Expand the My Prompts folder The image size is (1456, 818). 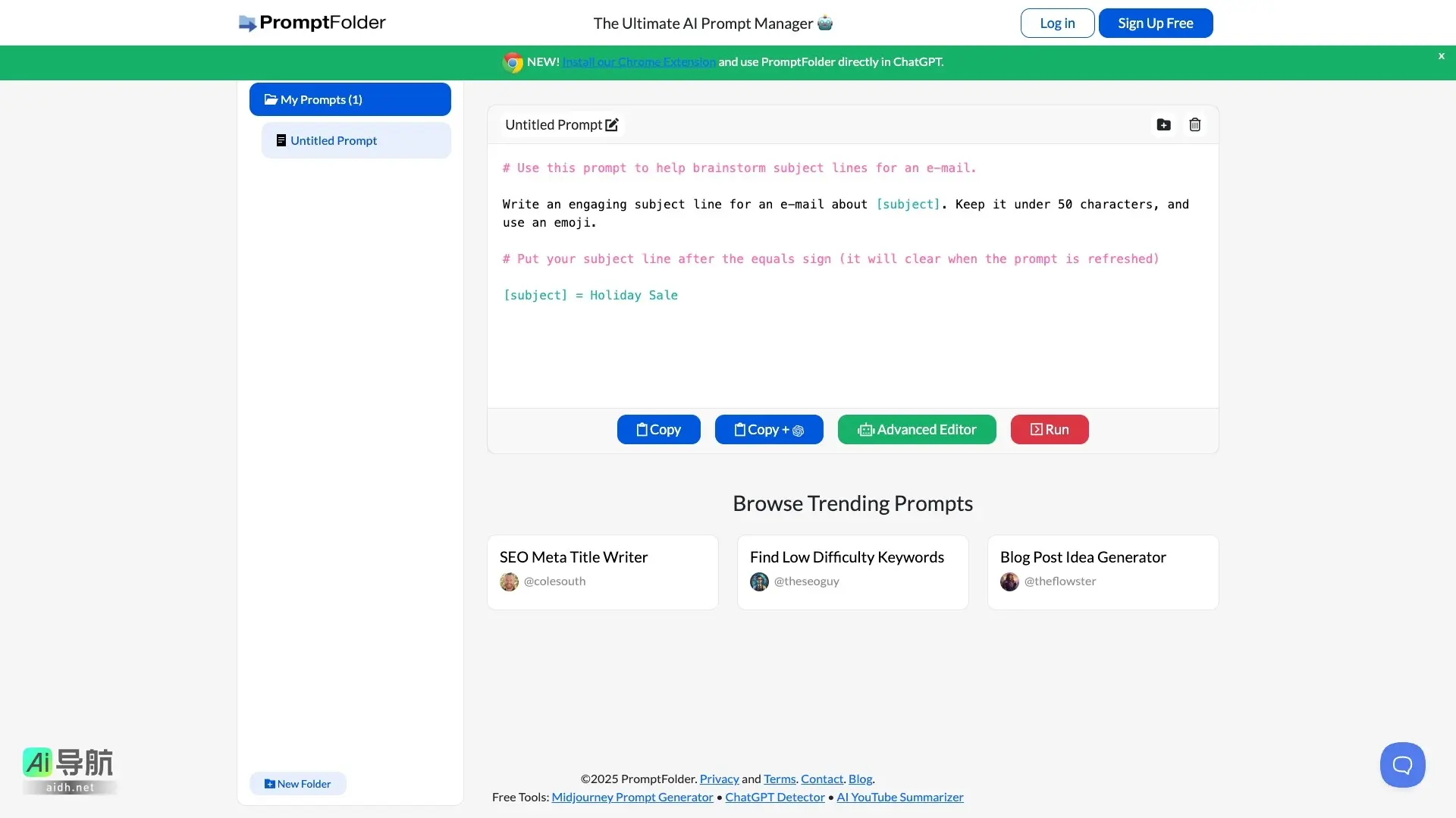pyautogui.click(x=349, y=99)
